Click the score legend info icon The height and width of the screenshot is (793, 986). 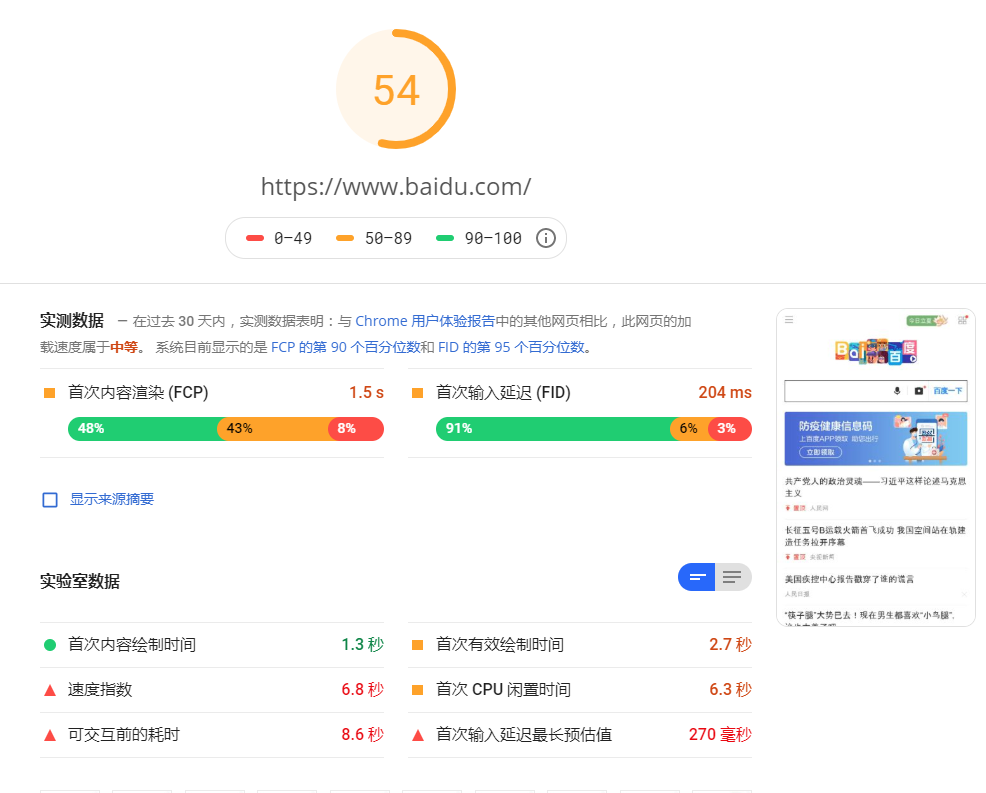[545, 238]
